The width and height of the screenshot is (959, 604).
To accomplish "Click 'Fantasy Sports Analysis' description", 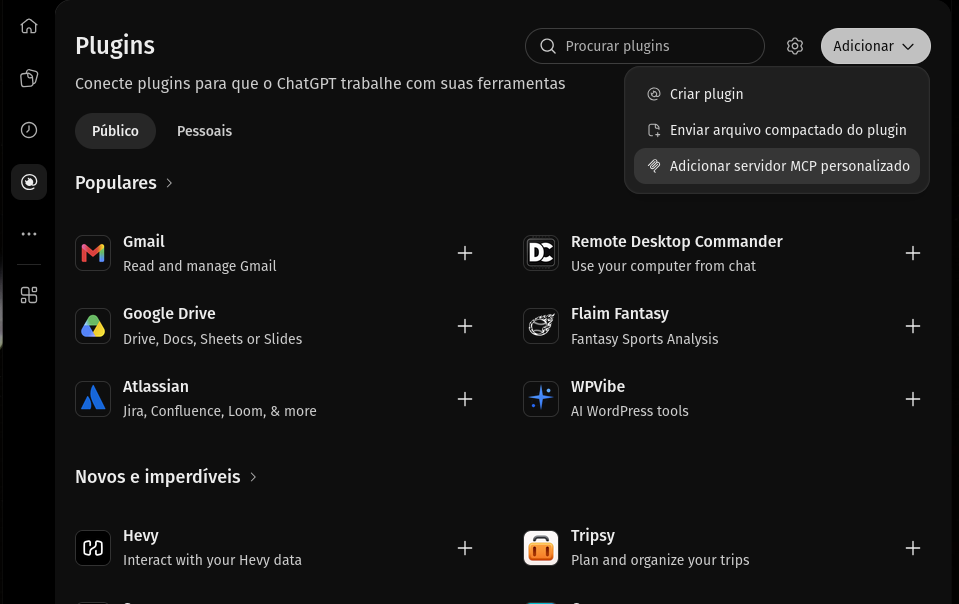I will tap(645, 339).
